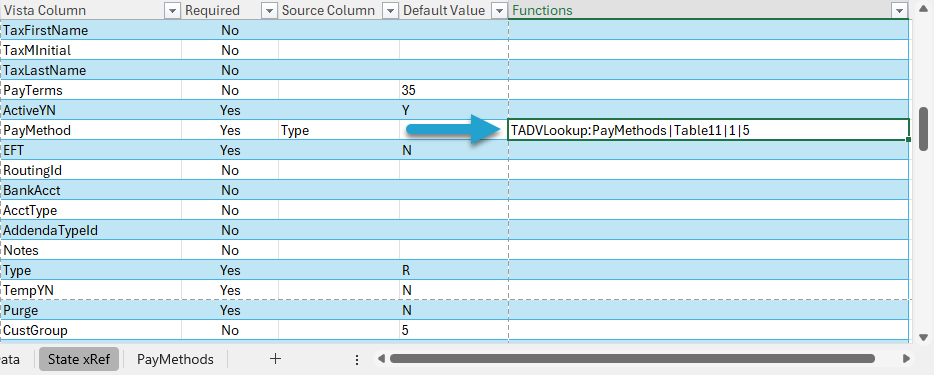Select the PayTerms cell
This screenshot has width=934, height=375.
[x=91, y=90]
